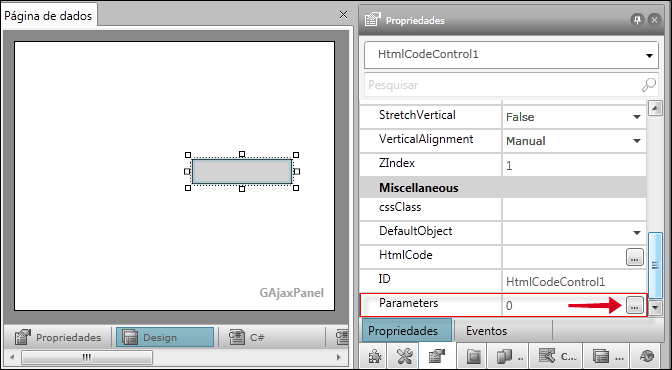Select the puzzle piece panel icon
This screenshot has width=672, height=370.
click(374, 356)
